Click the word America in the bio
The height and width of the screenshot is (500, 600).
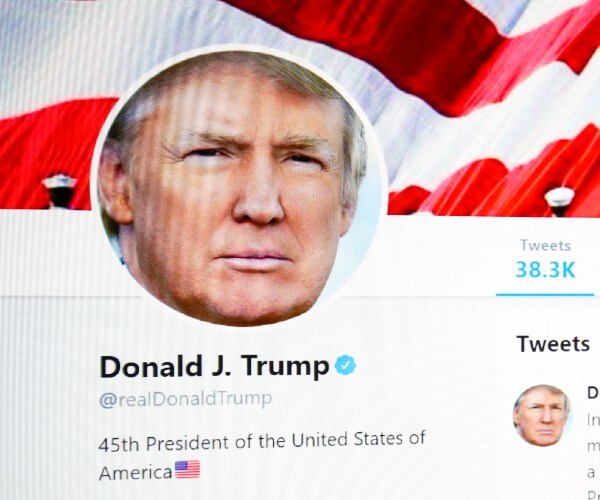click(135, 473)
